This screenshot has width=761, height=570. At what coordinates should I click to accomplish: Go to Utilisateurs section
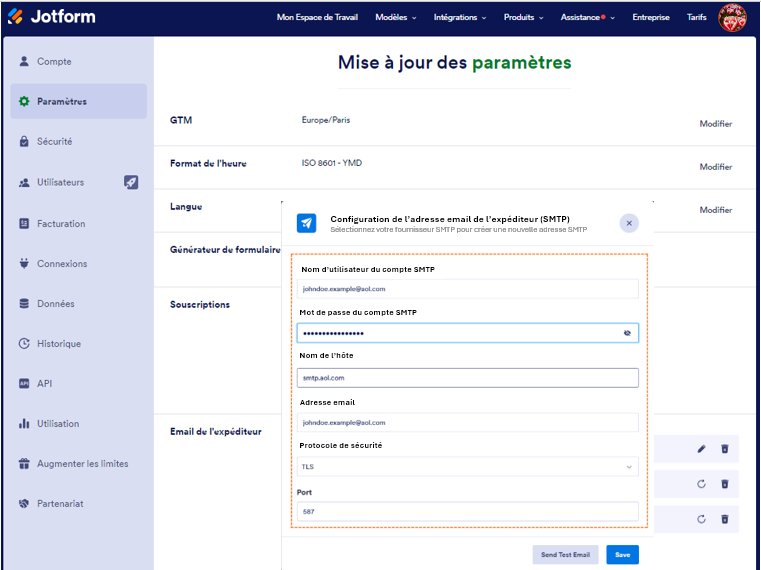[x=79, y=182]
